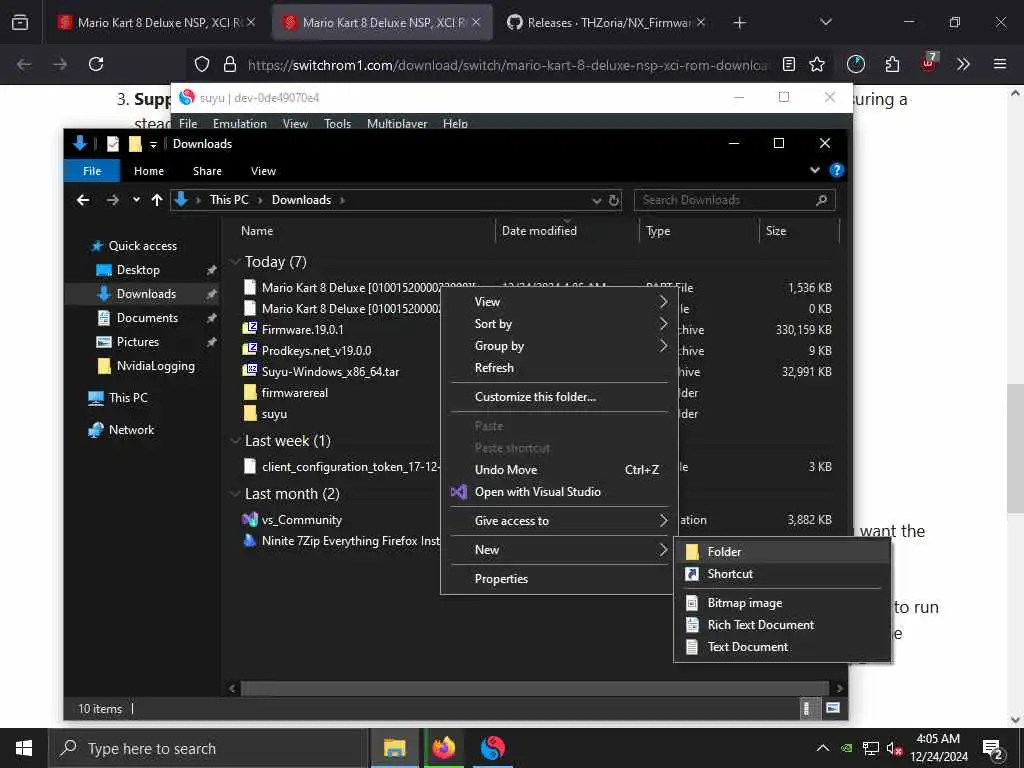The image size is (1024, 768).
Task: Click Explorer's back navigation arrow
Action: click(x=83, y=200)
